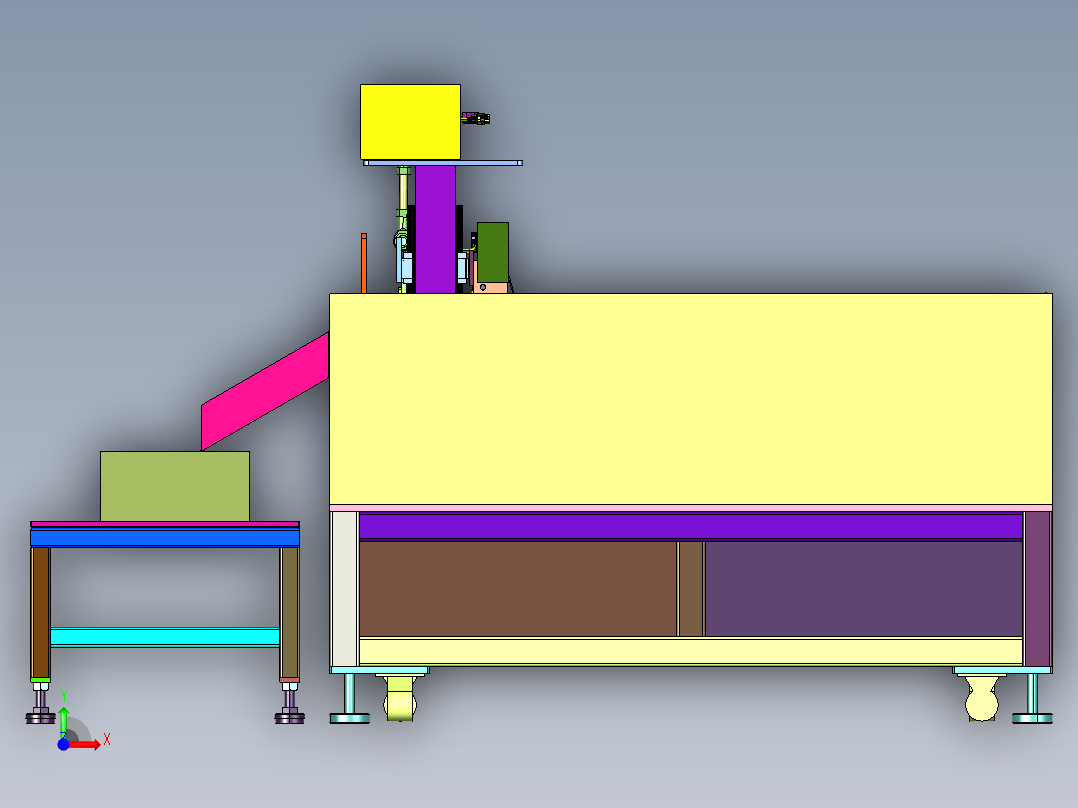Click the green Y axis arrow
This screenshot has height=808, width=1078.
coord(63,721)
